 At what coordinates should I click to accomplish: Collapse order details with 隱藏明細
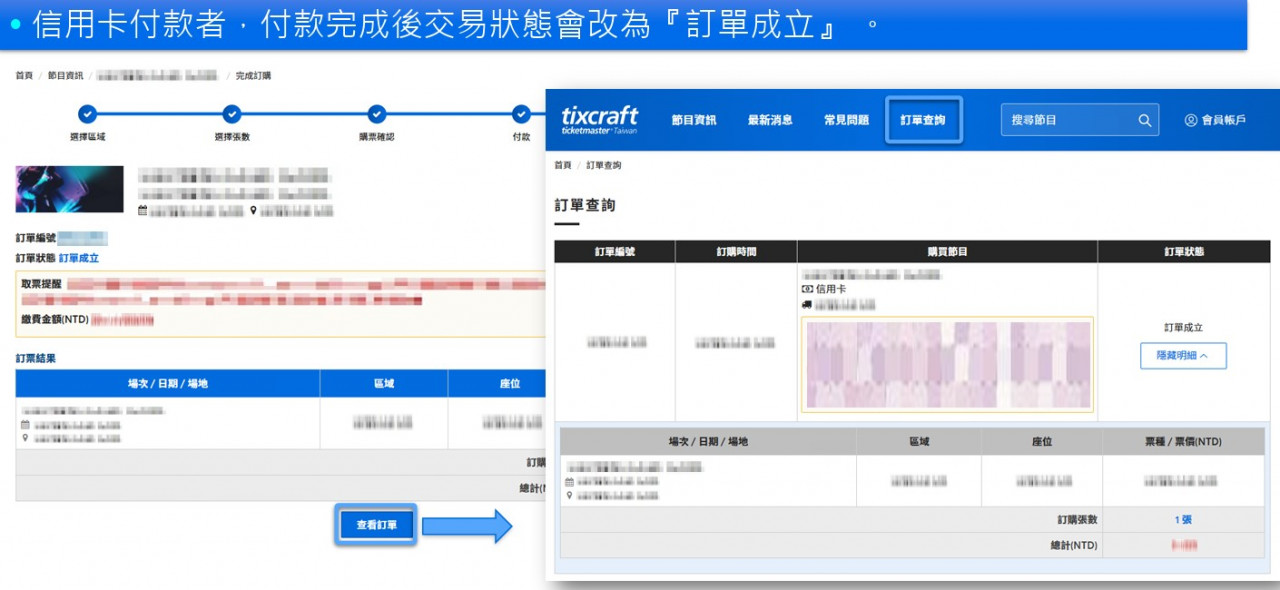[x=1183, y=355]
